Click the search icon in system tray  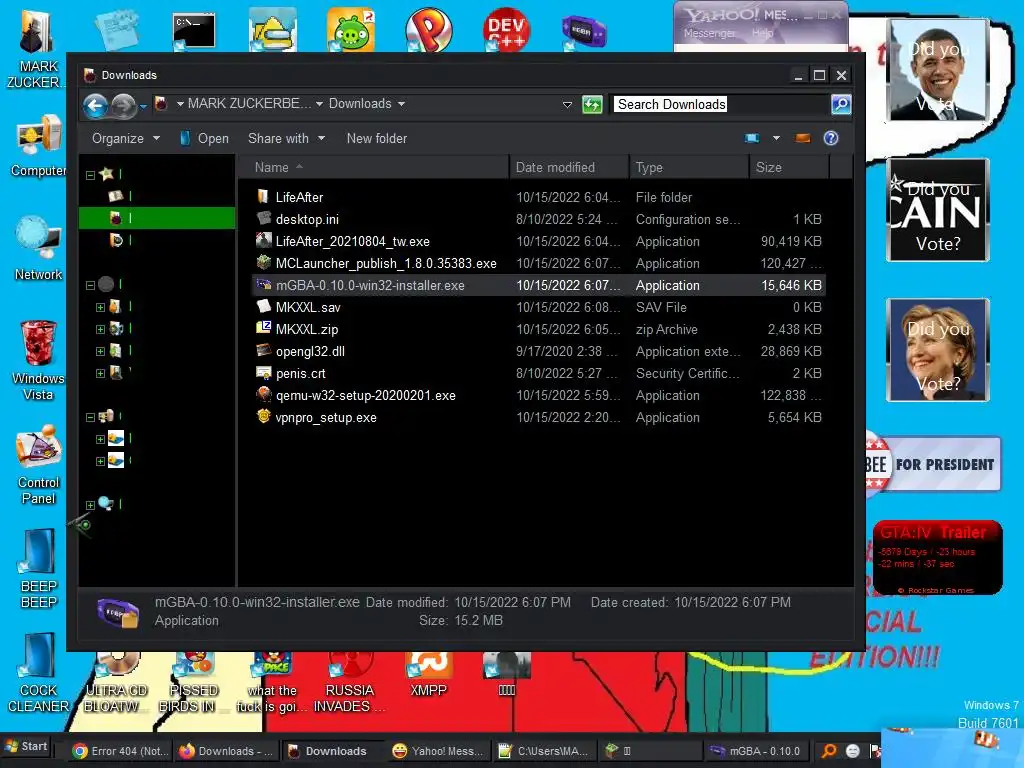[x=828, y=751]
